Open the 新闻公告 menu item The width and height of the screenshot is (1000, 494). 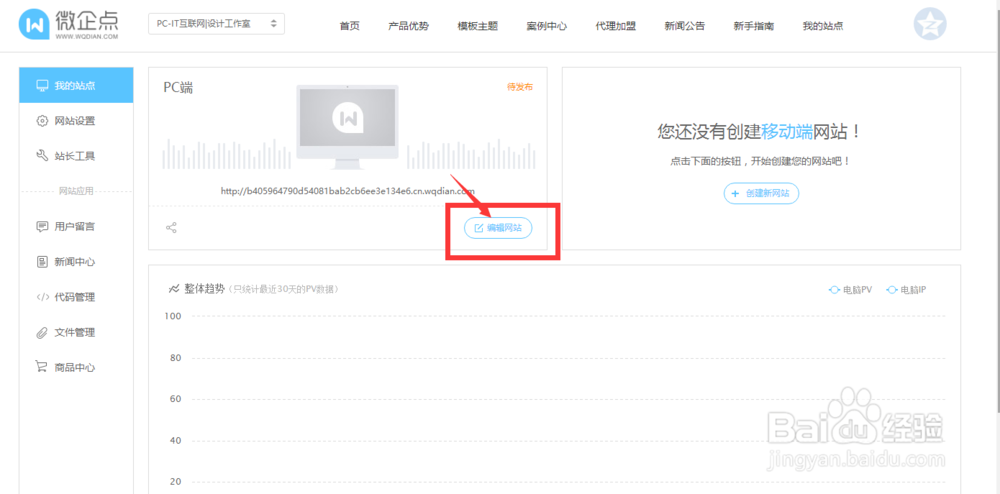684,26
